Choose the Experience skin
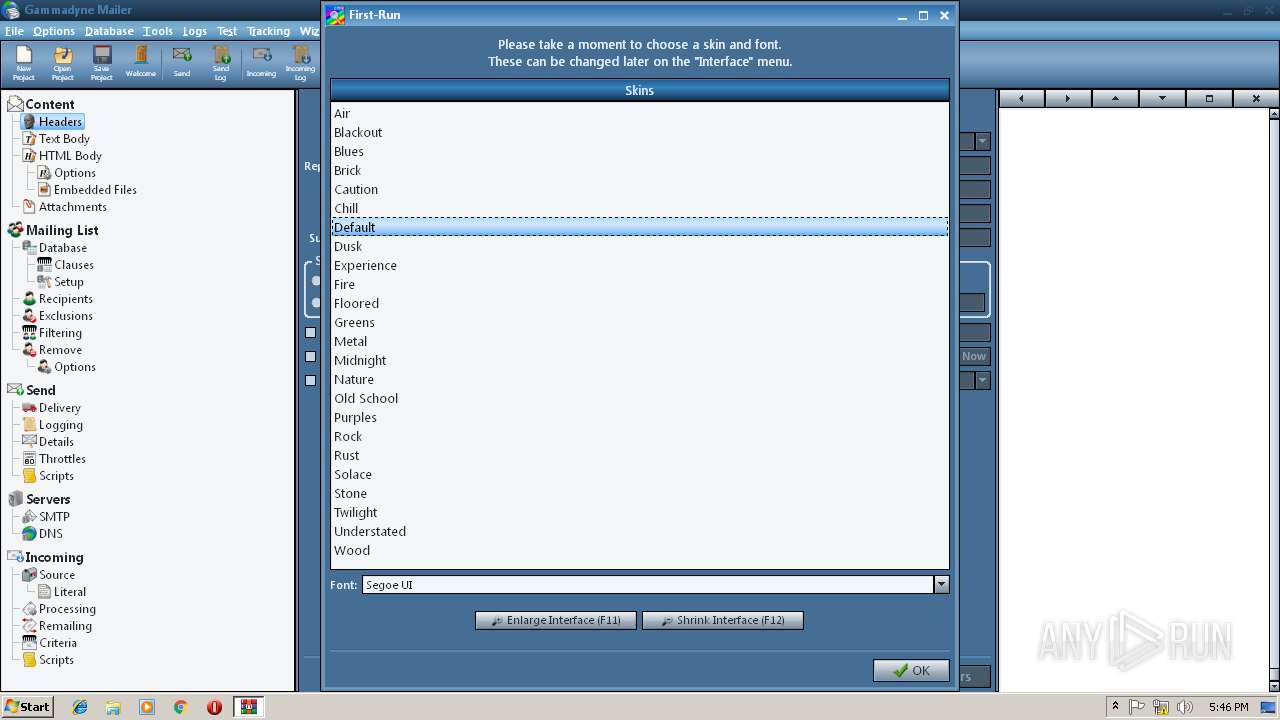 pos(640,266)
